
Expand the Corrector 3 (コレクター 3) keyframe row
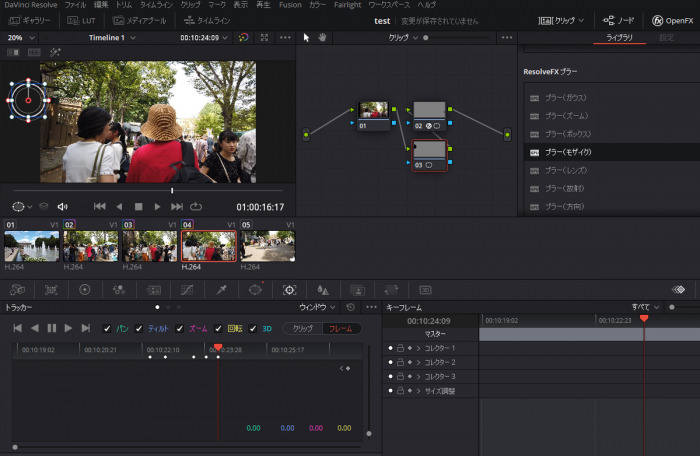click(418, 377)
